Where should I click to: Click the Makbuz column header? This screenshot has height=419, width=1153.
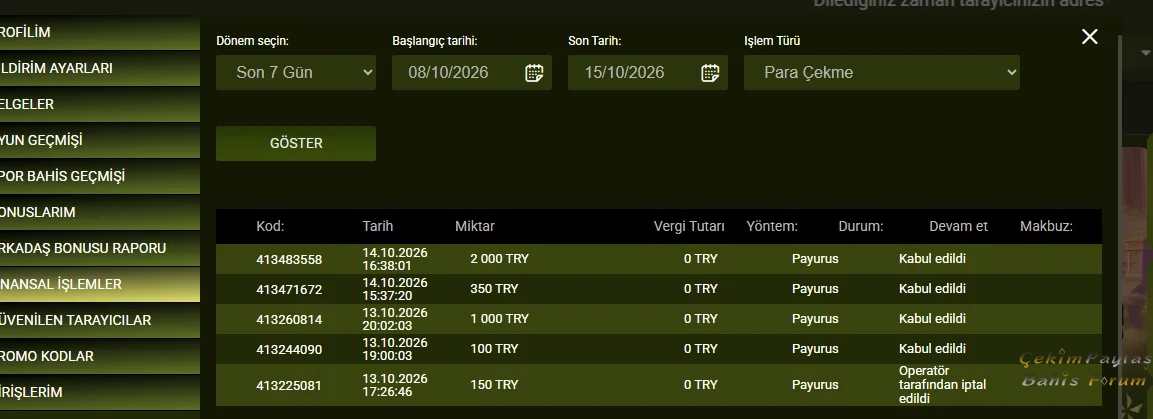pyautogui.click(x=1046, y=226)
